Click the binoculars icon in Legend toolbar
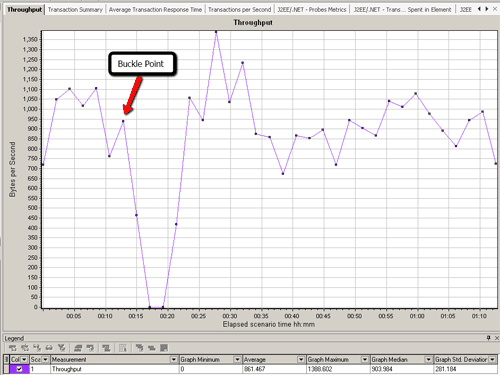The width and height of the screenshot is (500, 375). coord(49,348)
